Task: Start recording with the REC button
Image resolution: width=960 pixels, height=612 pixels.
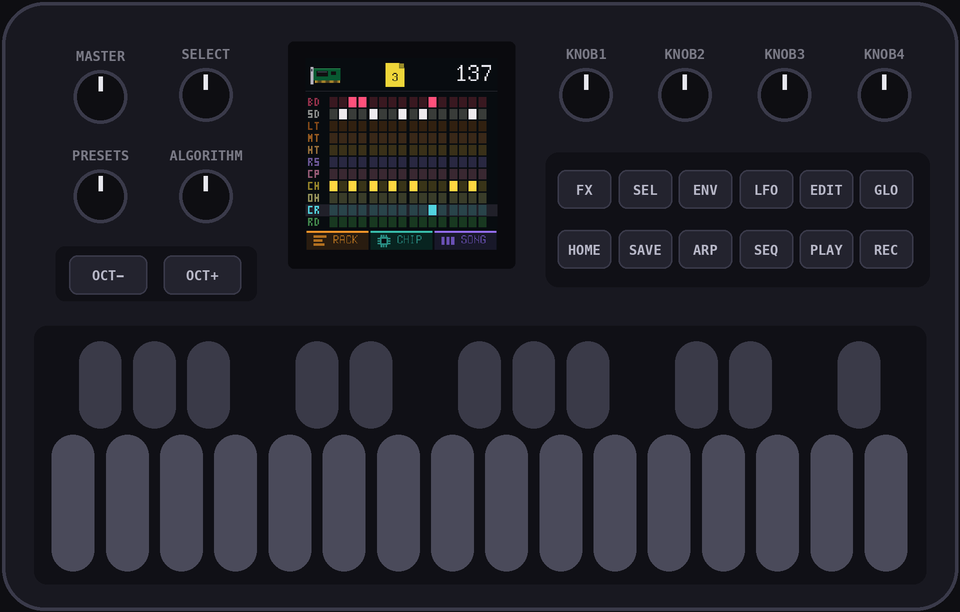Action: coord(886,250)
